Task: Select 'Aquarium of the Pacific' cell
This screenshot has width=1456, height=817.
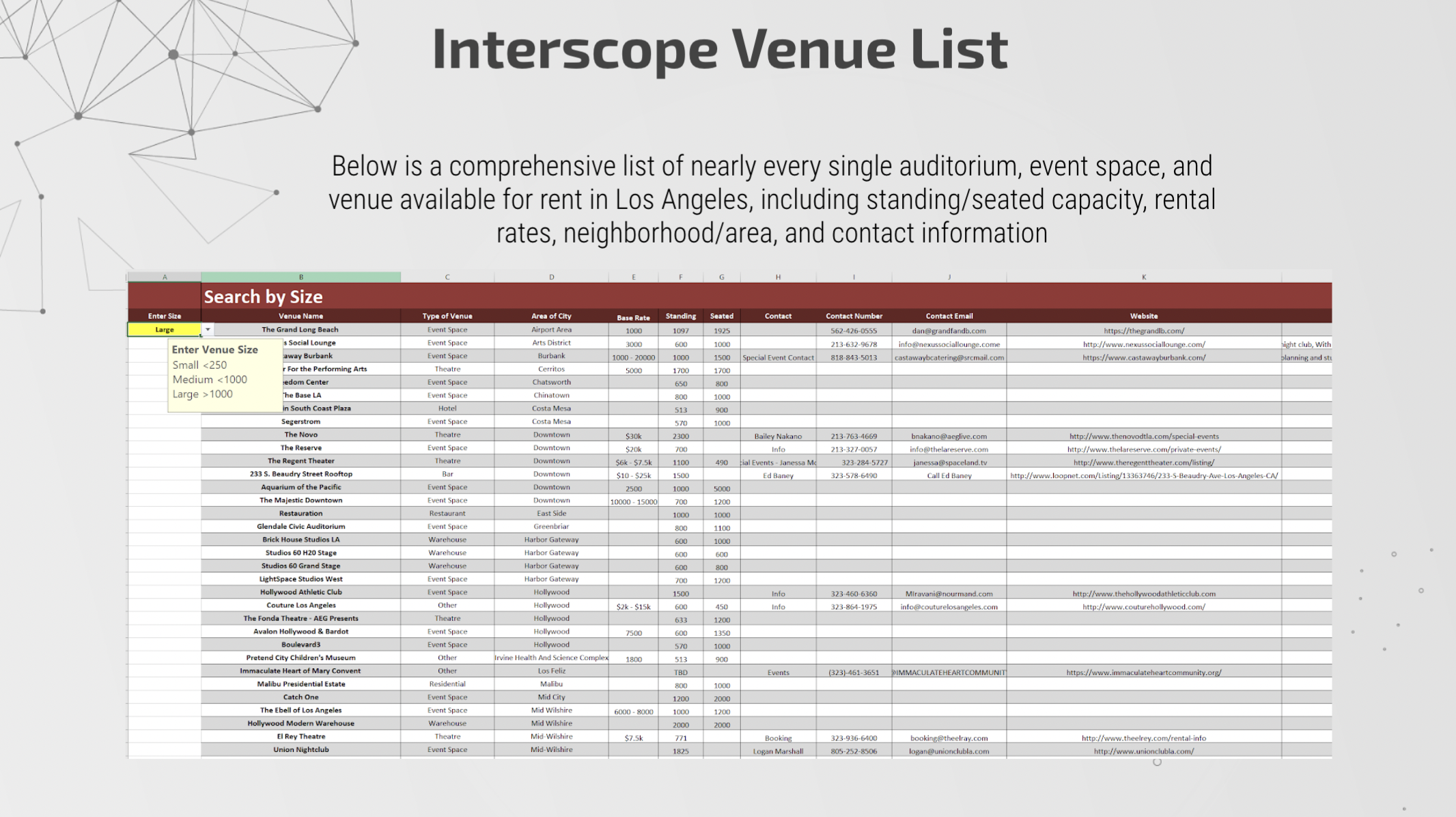Action: [x=301, y=487]
